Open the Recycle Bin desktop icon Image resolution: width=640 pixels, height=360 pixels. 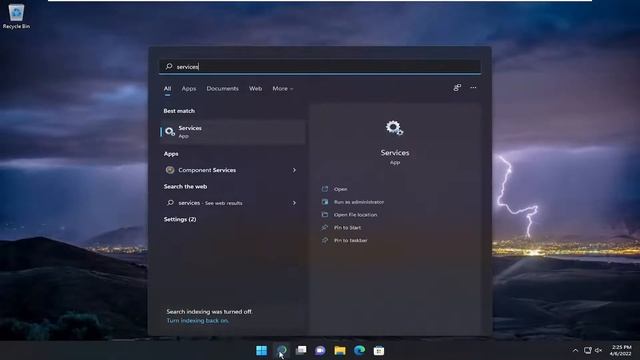point(16,17)
